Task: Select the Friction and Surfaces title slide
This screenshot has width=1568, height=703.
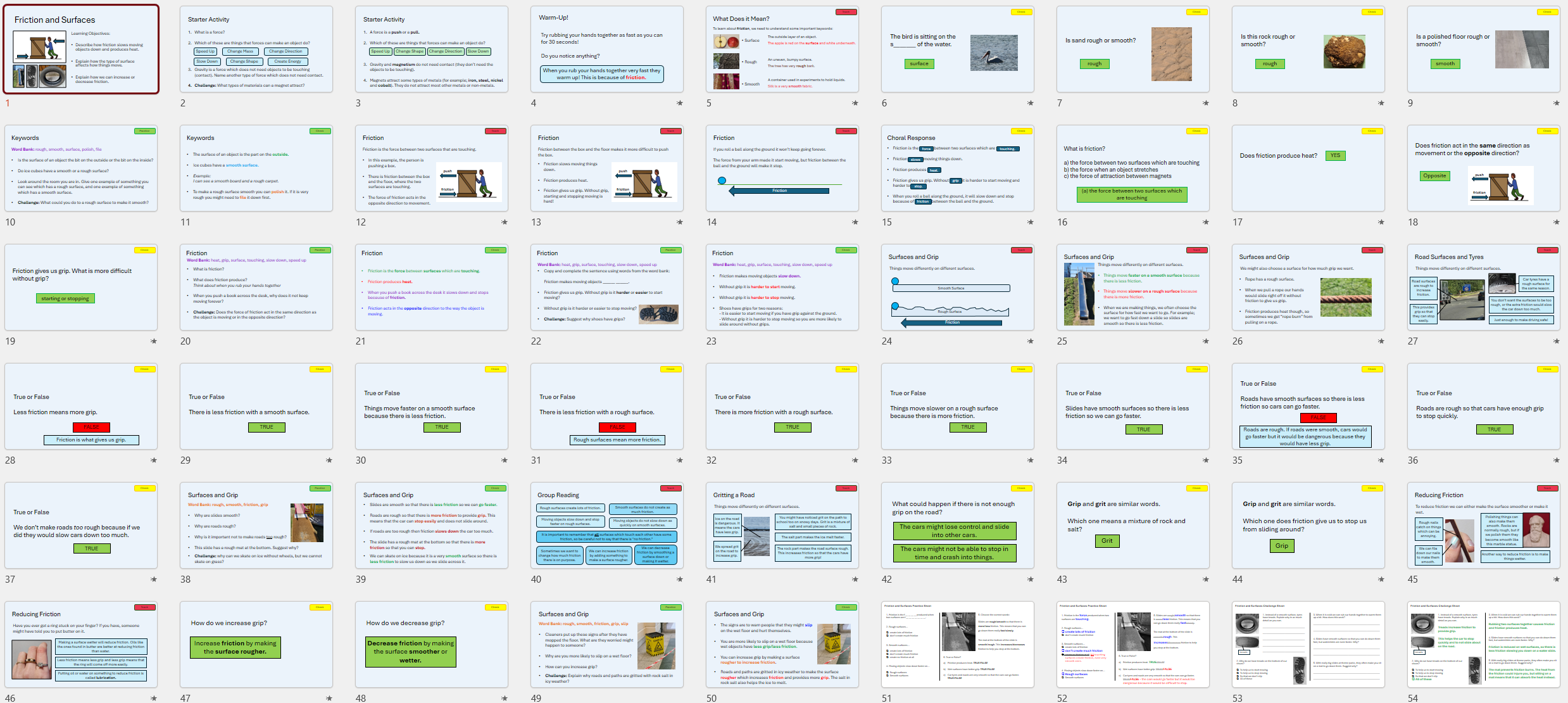Action: point(81,49)
